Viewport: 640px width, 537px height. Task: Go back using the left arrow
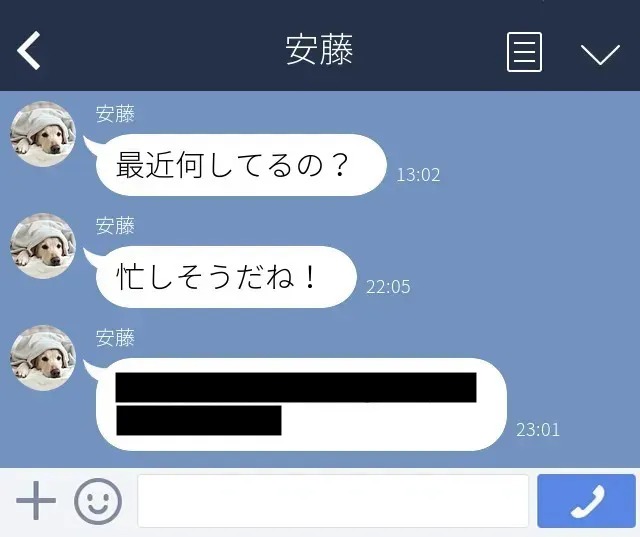point(29,51)
